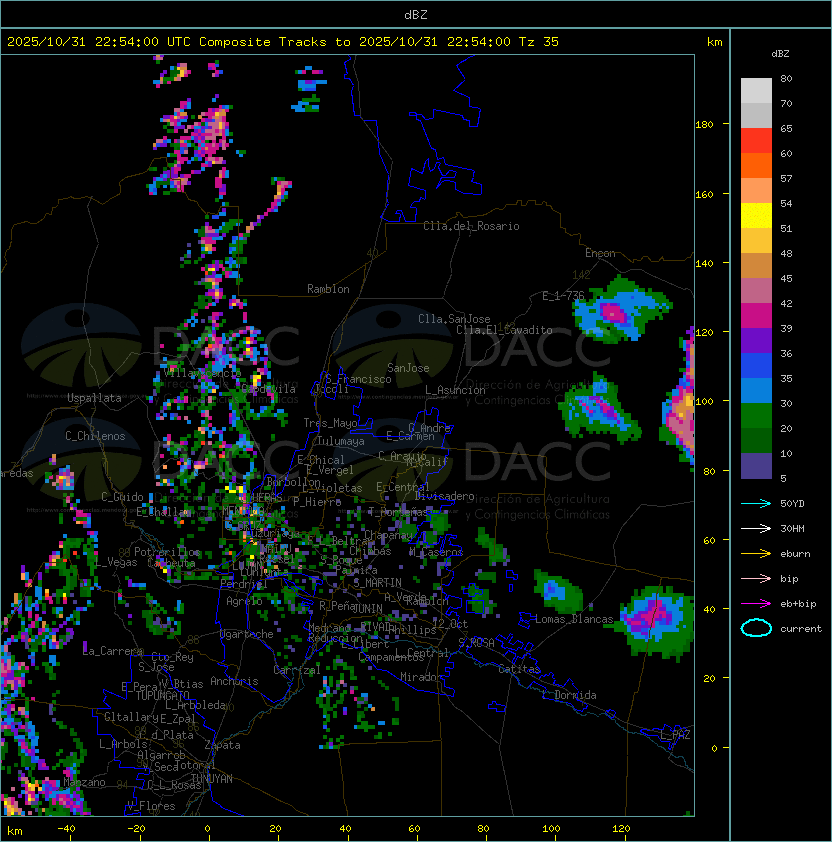Click the L_PAZ place label

tap(675, 735)
